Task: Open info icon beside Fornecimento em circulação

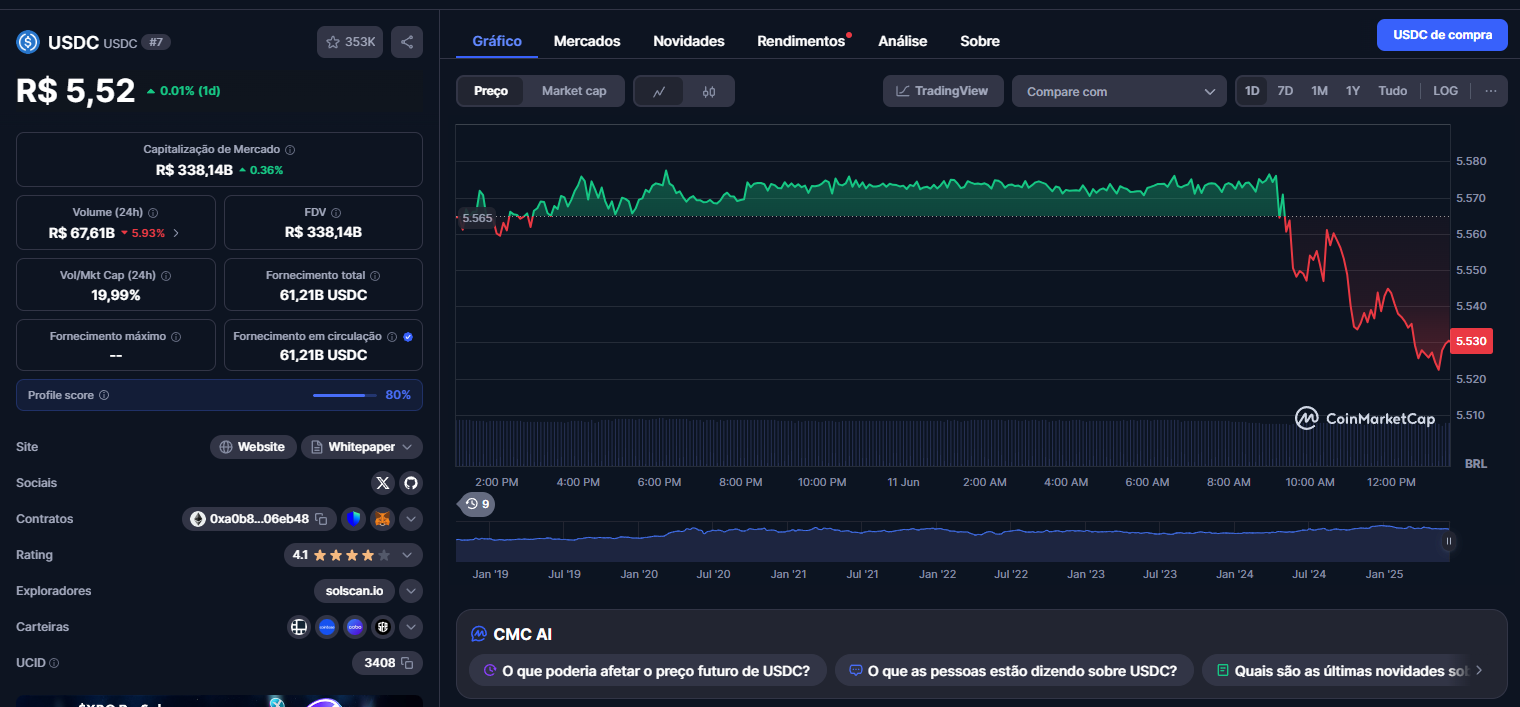Action: coord(392,337)
